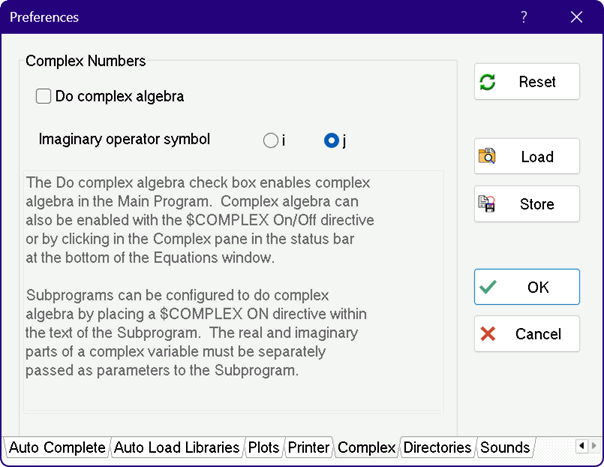
Task: Select i as imaginary operator symbol
Action: [x=270, y=141]
